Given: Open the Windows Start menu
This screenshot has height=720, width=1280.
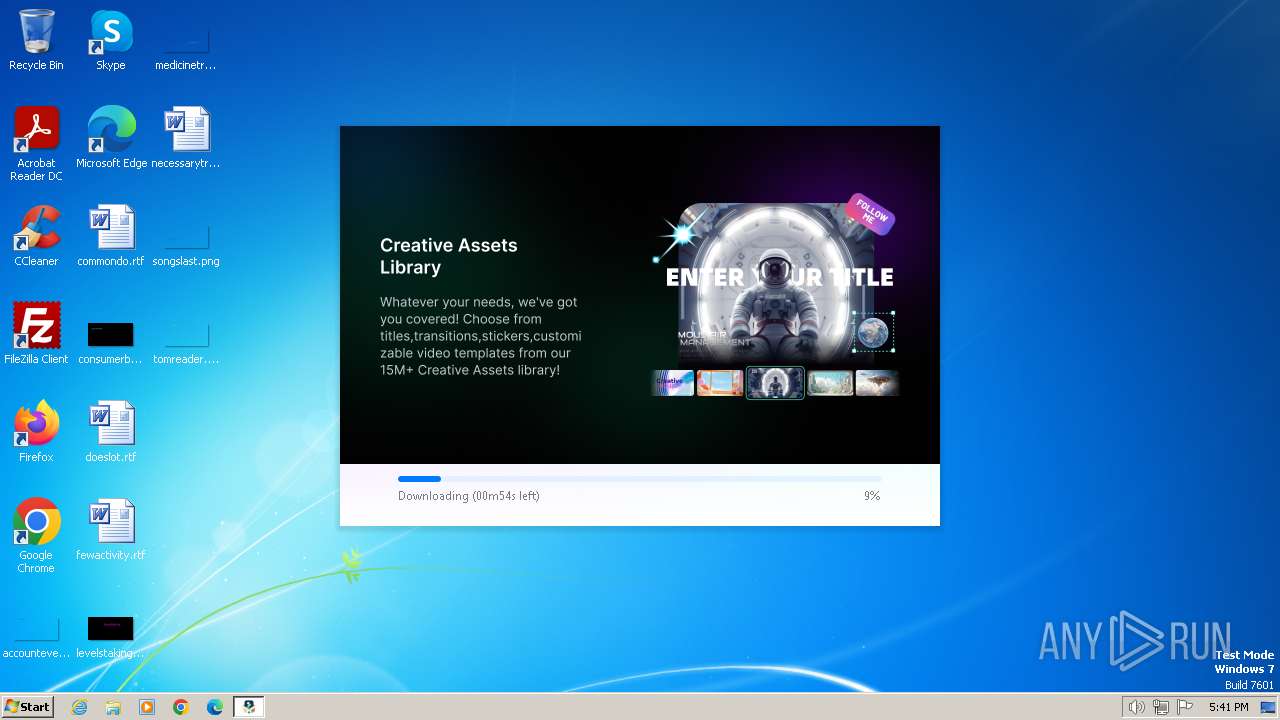Looking at the screenshot, I should coord(27,706).
